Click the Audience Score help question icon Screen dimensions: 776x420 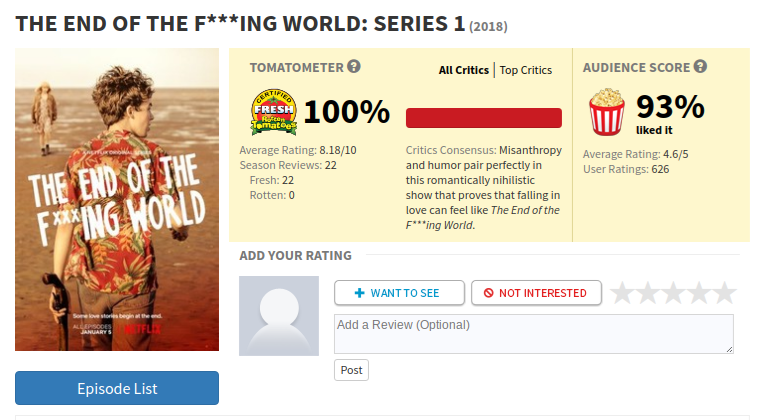pos(700,67)
